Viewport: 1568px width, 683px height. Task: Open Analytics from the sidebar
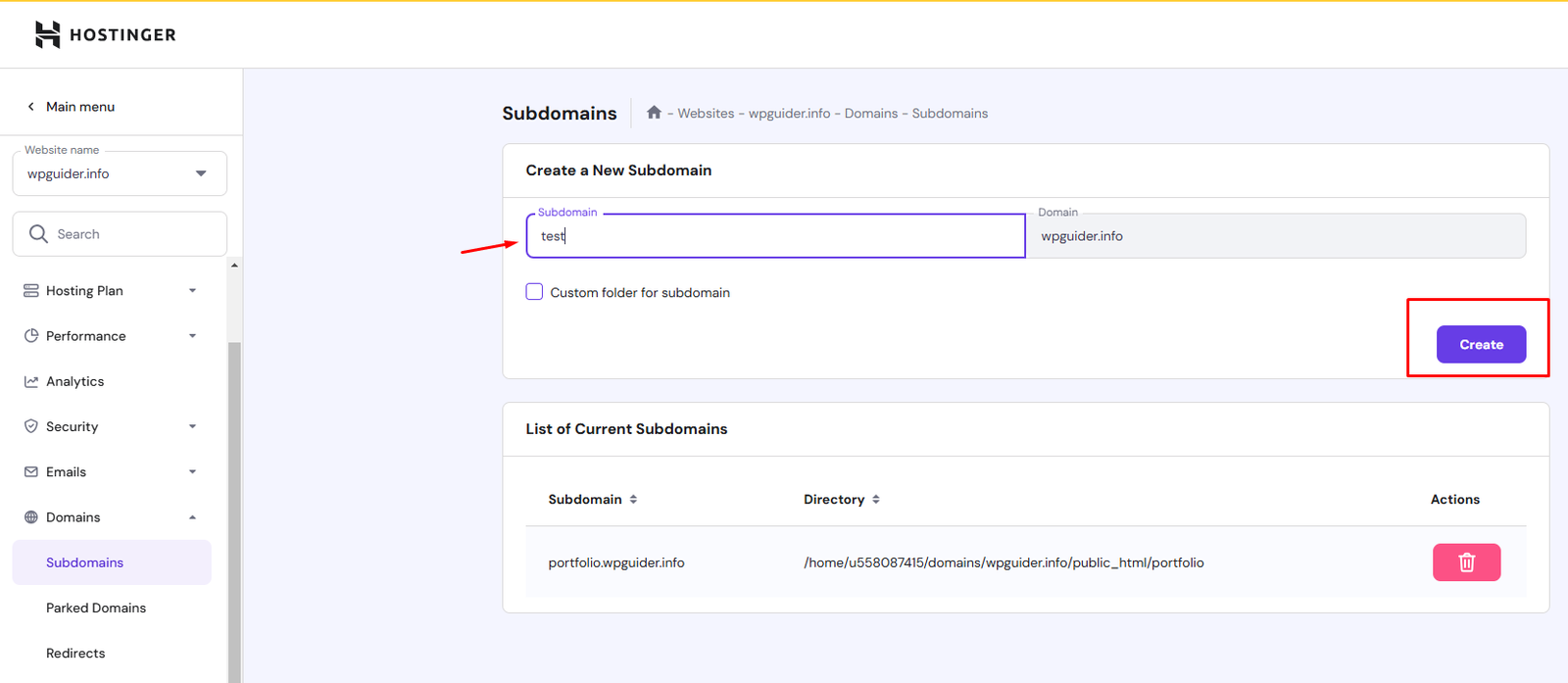click(x=74, y=381)
